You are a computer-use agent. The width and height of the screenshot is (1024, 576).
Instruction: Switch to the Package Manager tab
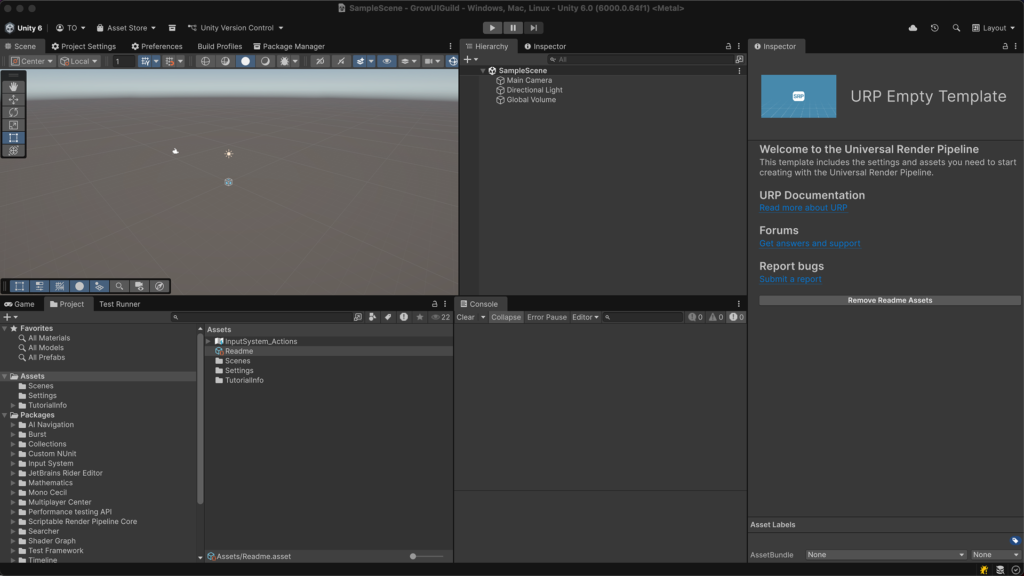coord(289,46)
